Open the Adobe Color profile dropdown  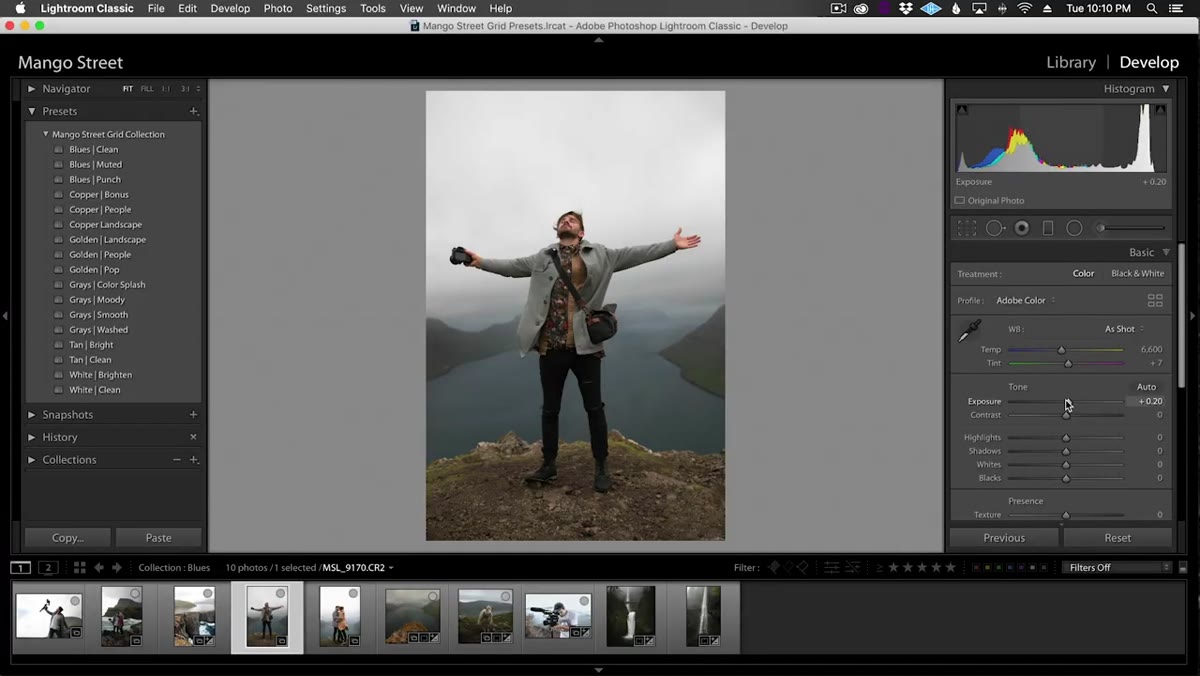1025,300
